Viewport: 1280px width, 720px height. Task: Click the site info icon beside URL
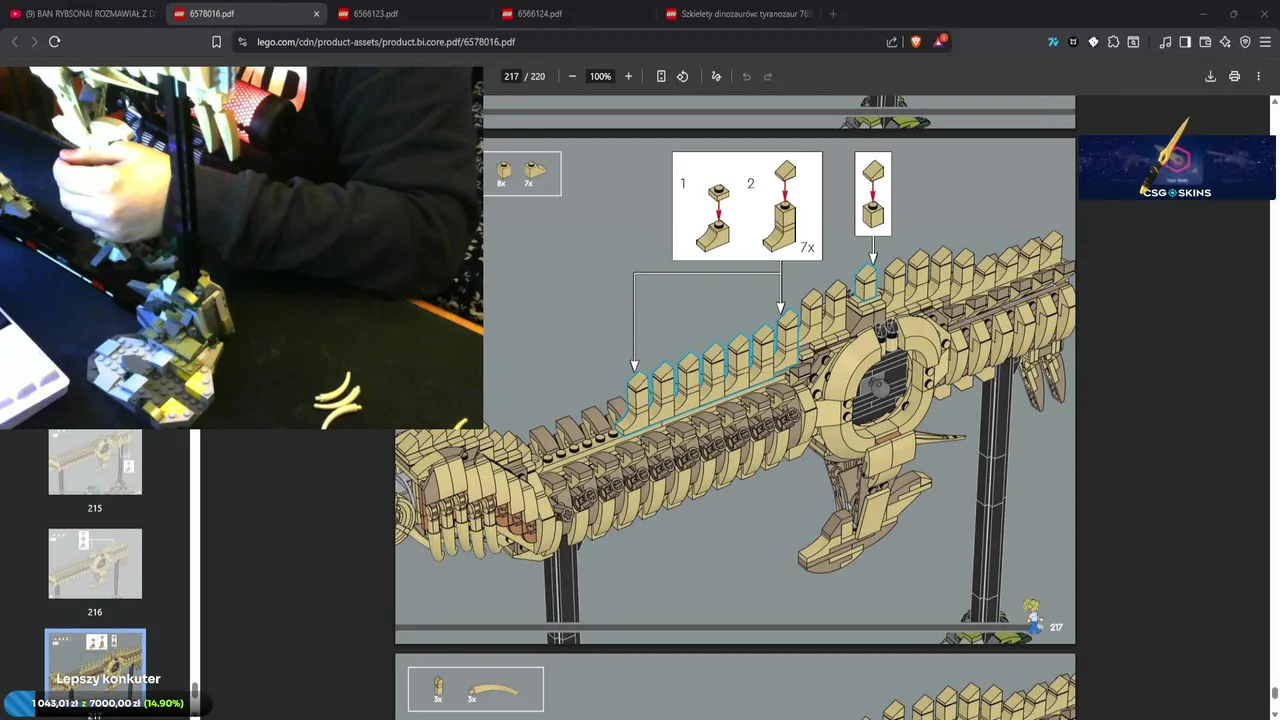click(242, 42)
